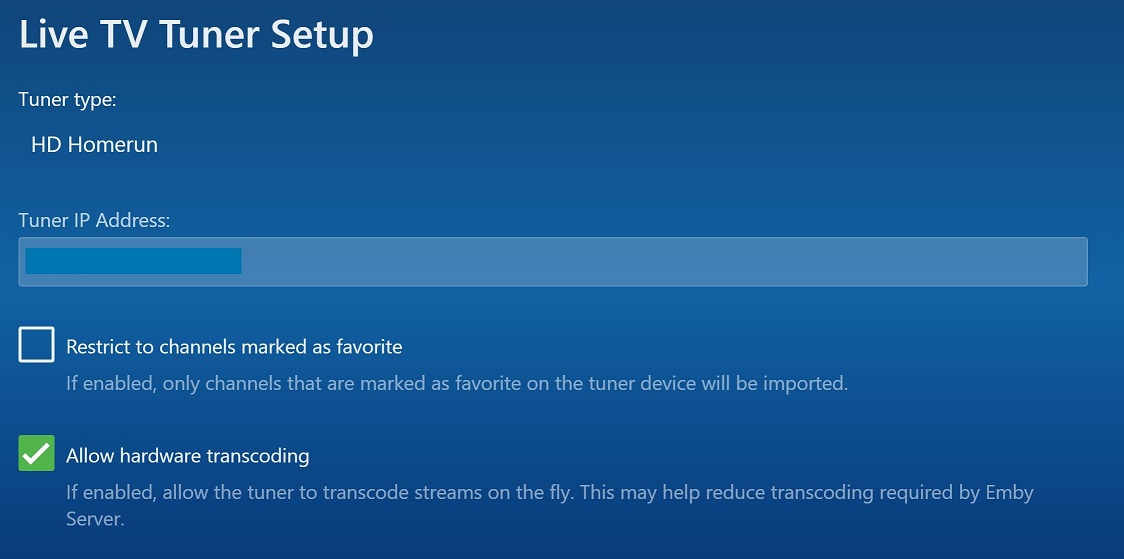Viewport: 1124px width, 559px height.
Task: Click the "Tuner type:" label
Action: point(67,100)
